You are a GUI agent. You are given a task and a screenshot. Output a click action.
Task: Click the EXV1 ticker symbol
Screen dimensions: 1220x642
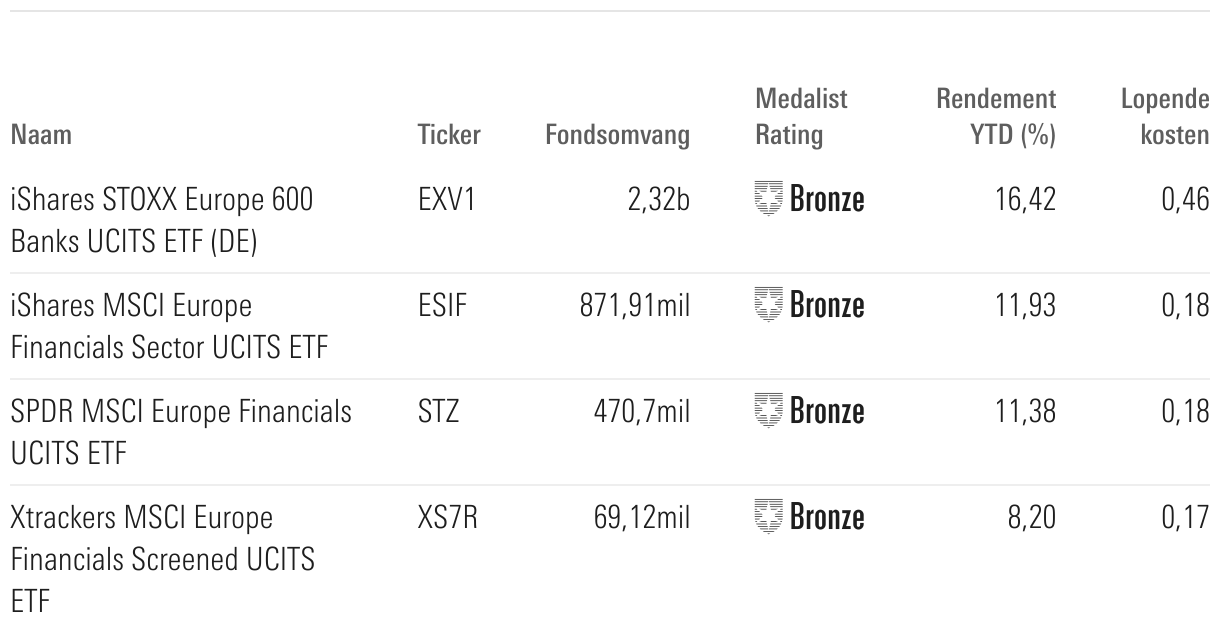pos(447,199)
